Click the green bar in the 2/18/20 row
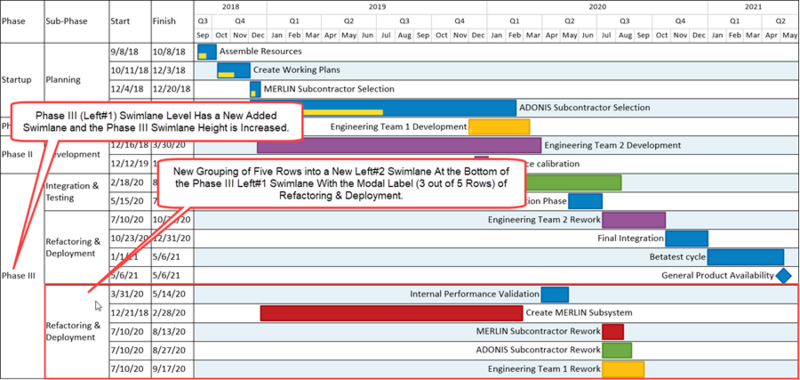This screenshot has height=380, width=800. tap(573, 183)
